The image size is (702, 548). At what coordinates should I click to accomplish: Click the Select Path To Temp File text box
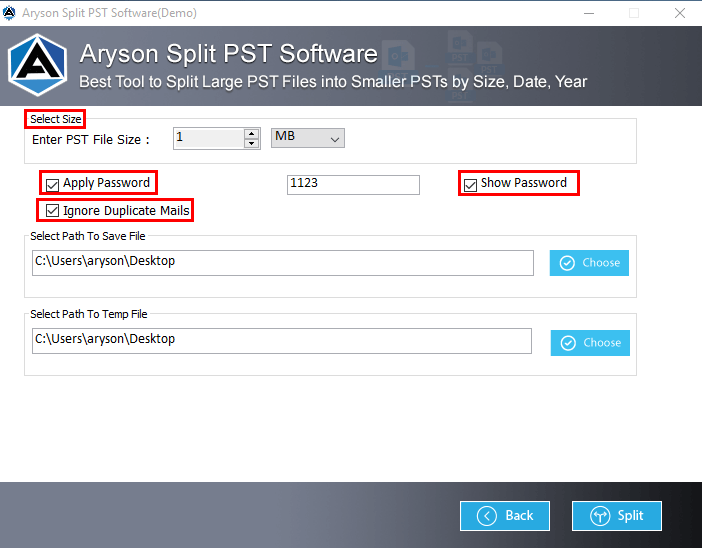tap(282, 341)
